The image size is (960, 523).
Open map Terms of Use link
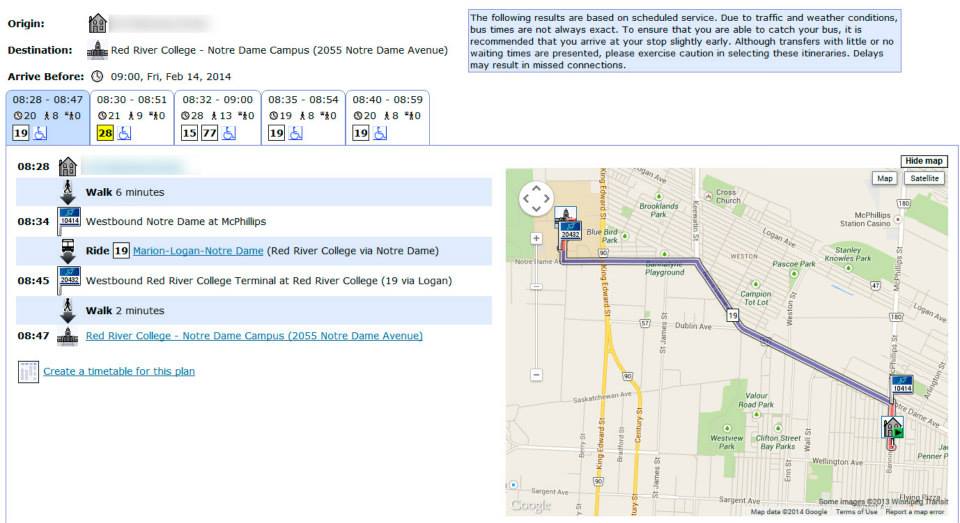click(856, 511)
